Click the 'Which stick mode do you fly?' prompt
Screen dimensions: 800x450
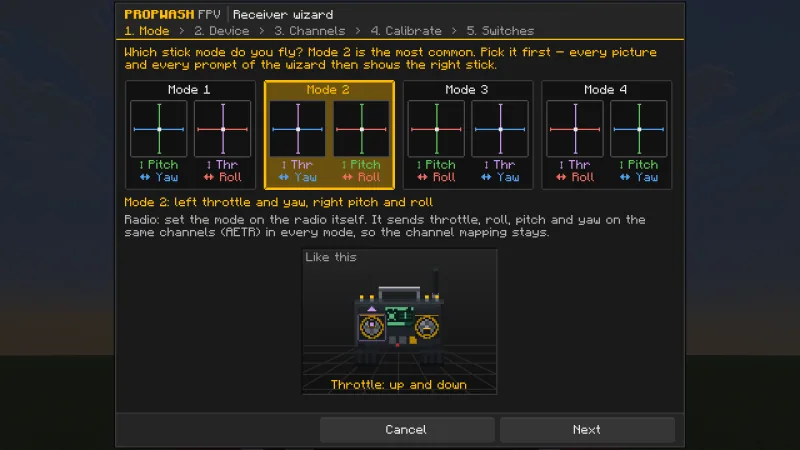click(x=390, y=58)
